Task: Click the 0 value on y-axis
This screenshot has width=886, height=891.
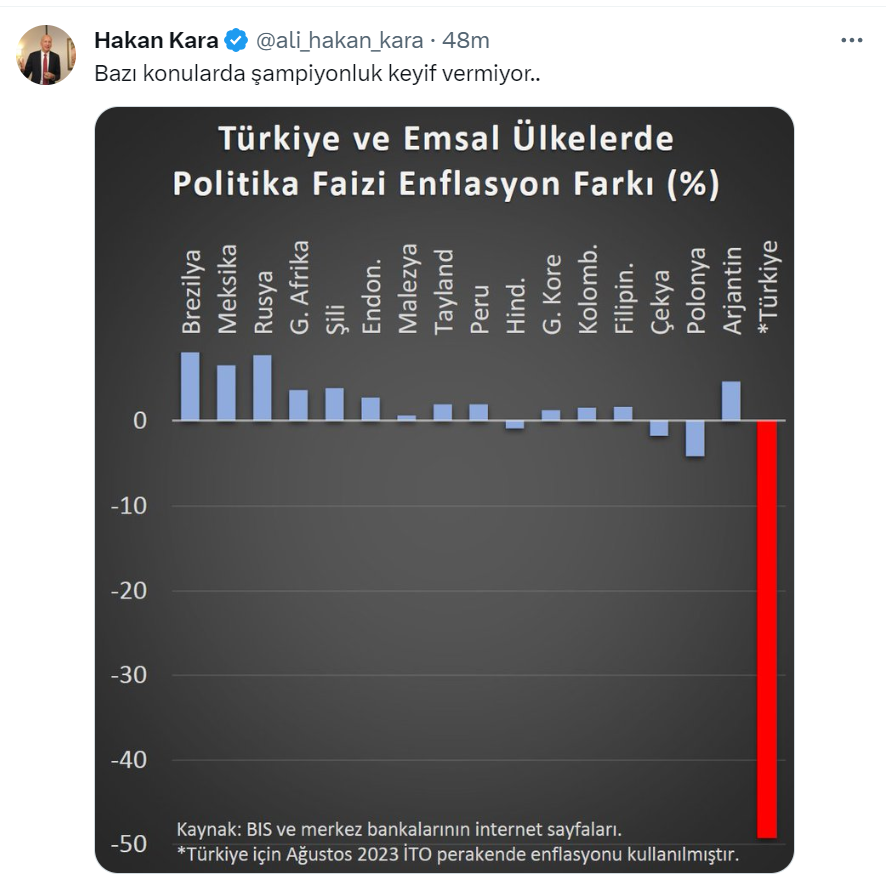Action: tap(140, 421)
